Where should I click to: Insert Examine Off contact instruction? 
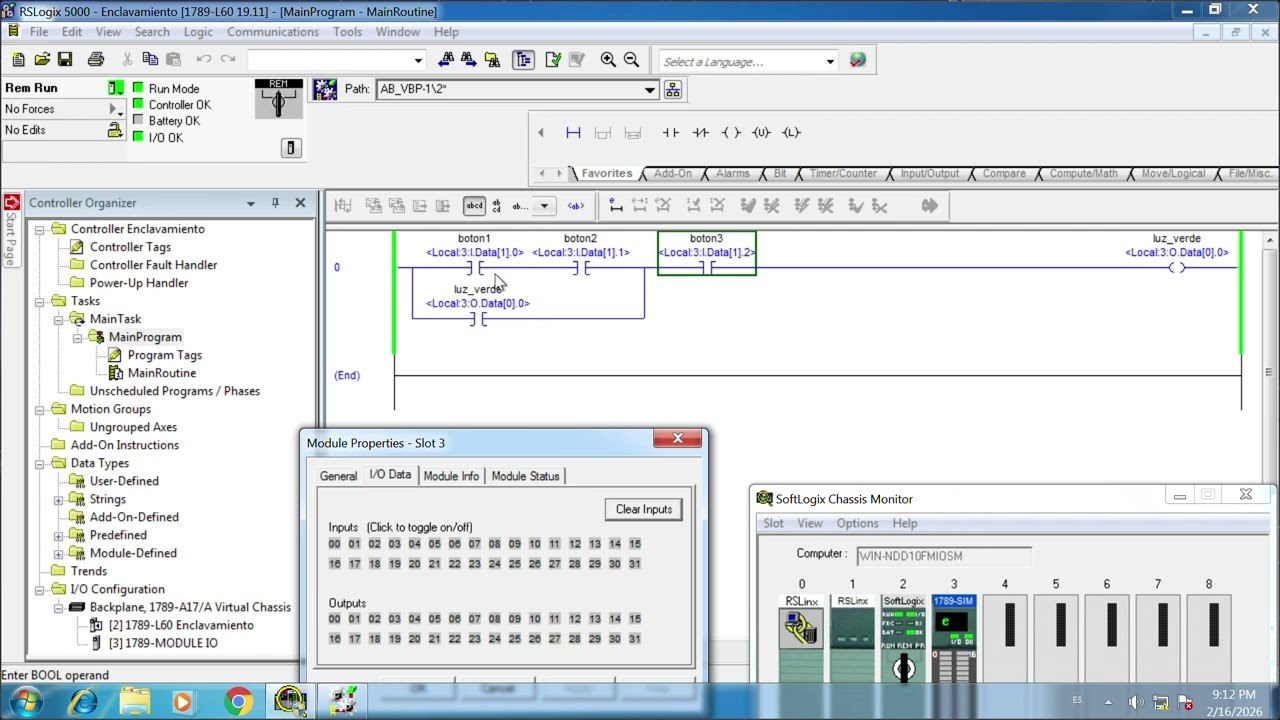[700, 132]
